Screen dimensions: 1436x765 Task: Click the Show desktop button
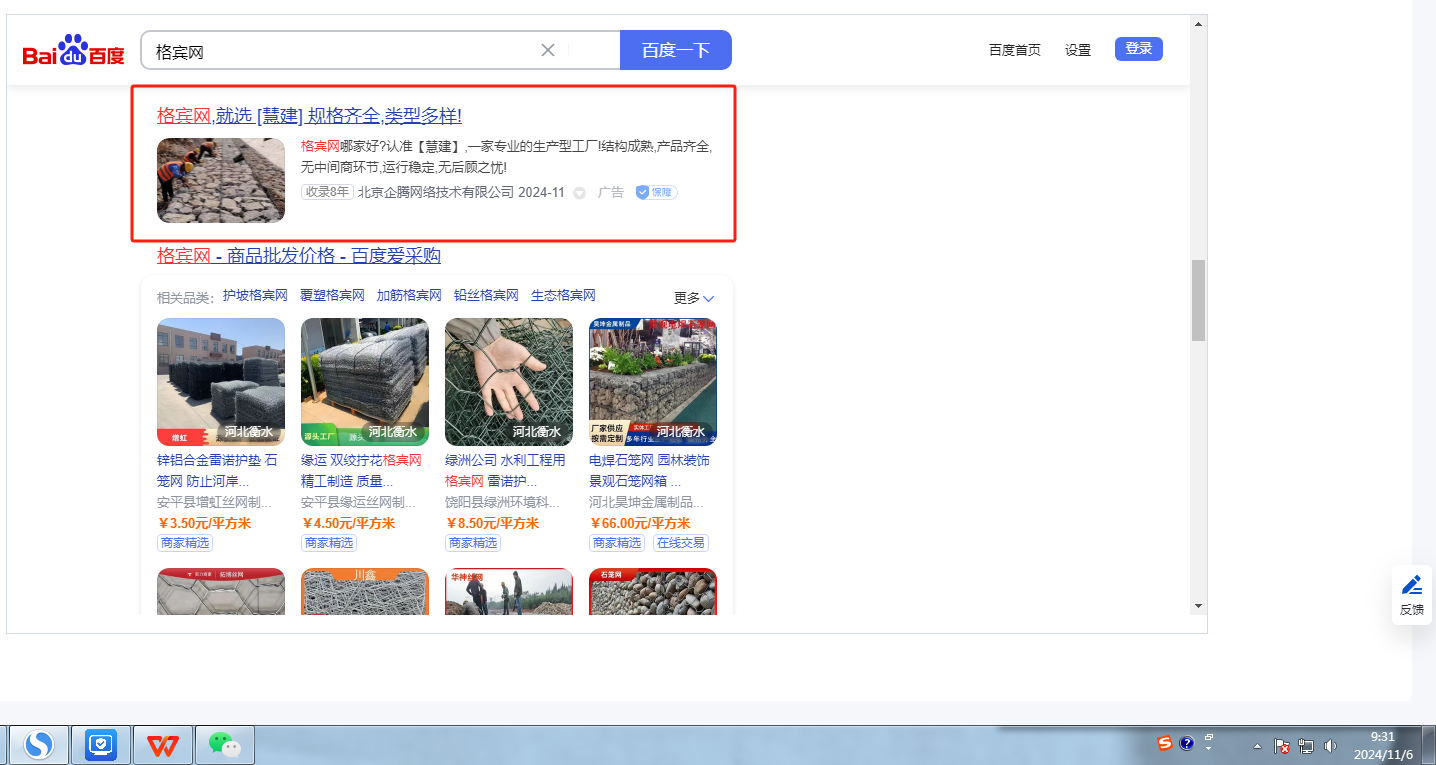click(x=1429, y=745)
